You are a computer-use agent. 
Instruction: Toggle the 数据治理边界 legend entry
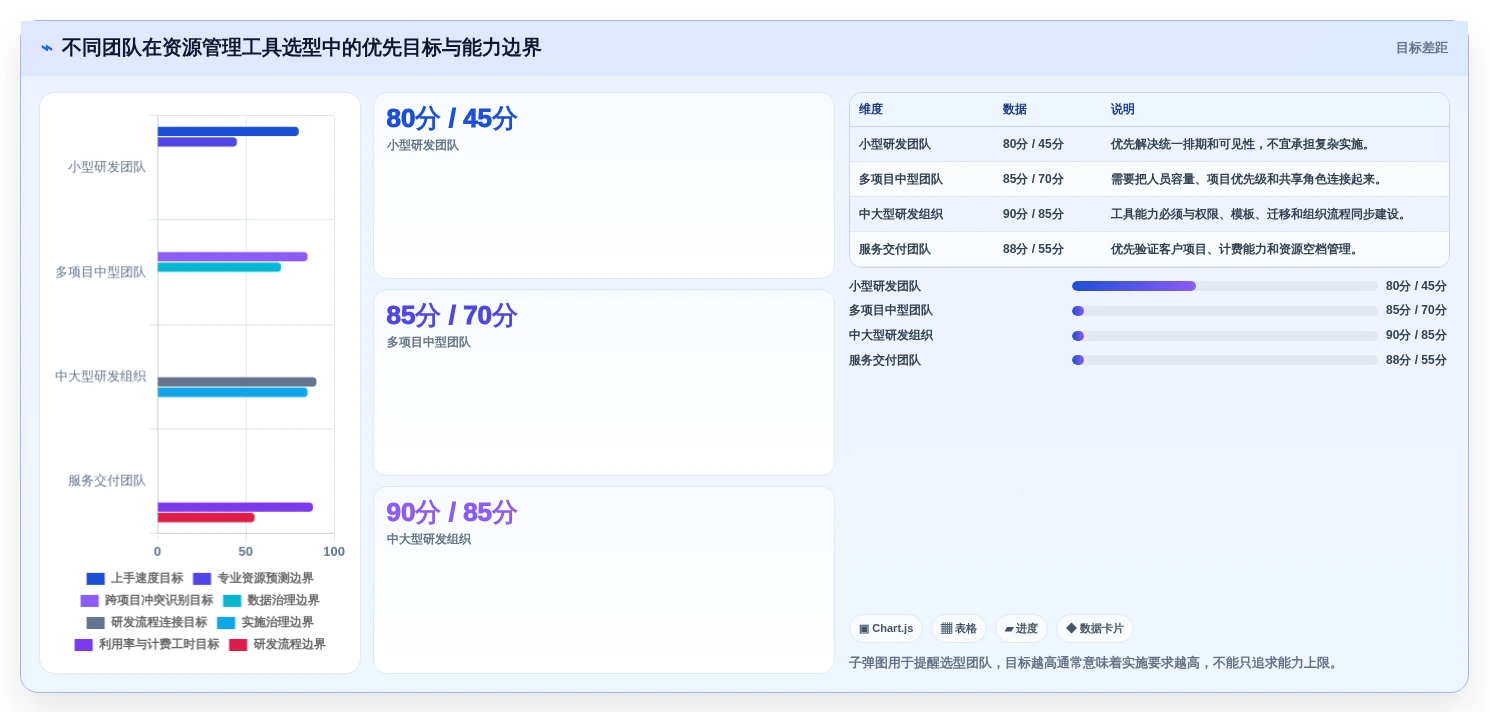pyautogui.click(x=271, y=601)
